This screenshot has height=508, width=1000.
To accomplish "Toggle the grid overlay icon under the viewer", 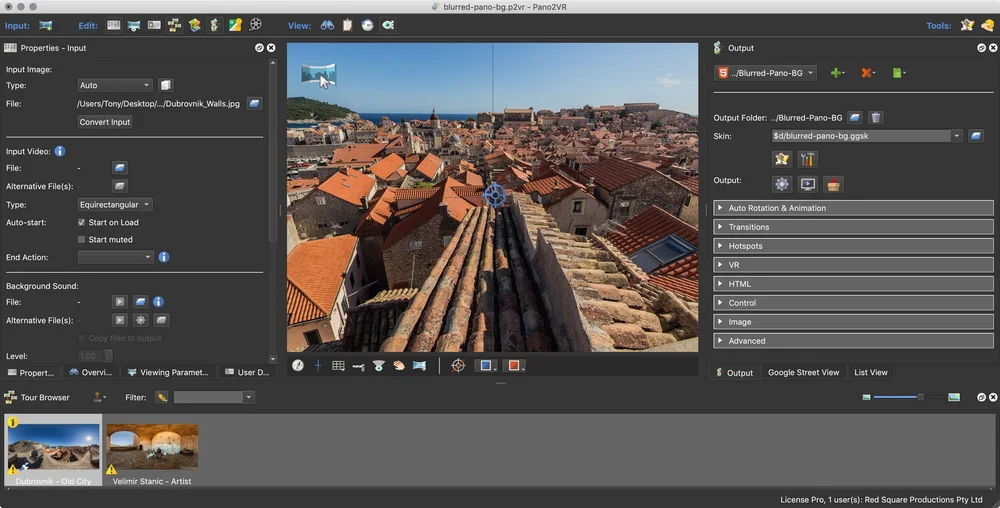I will tap(338, 366).
